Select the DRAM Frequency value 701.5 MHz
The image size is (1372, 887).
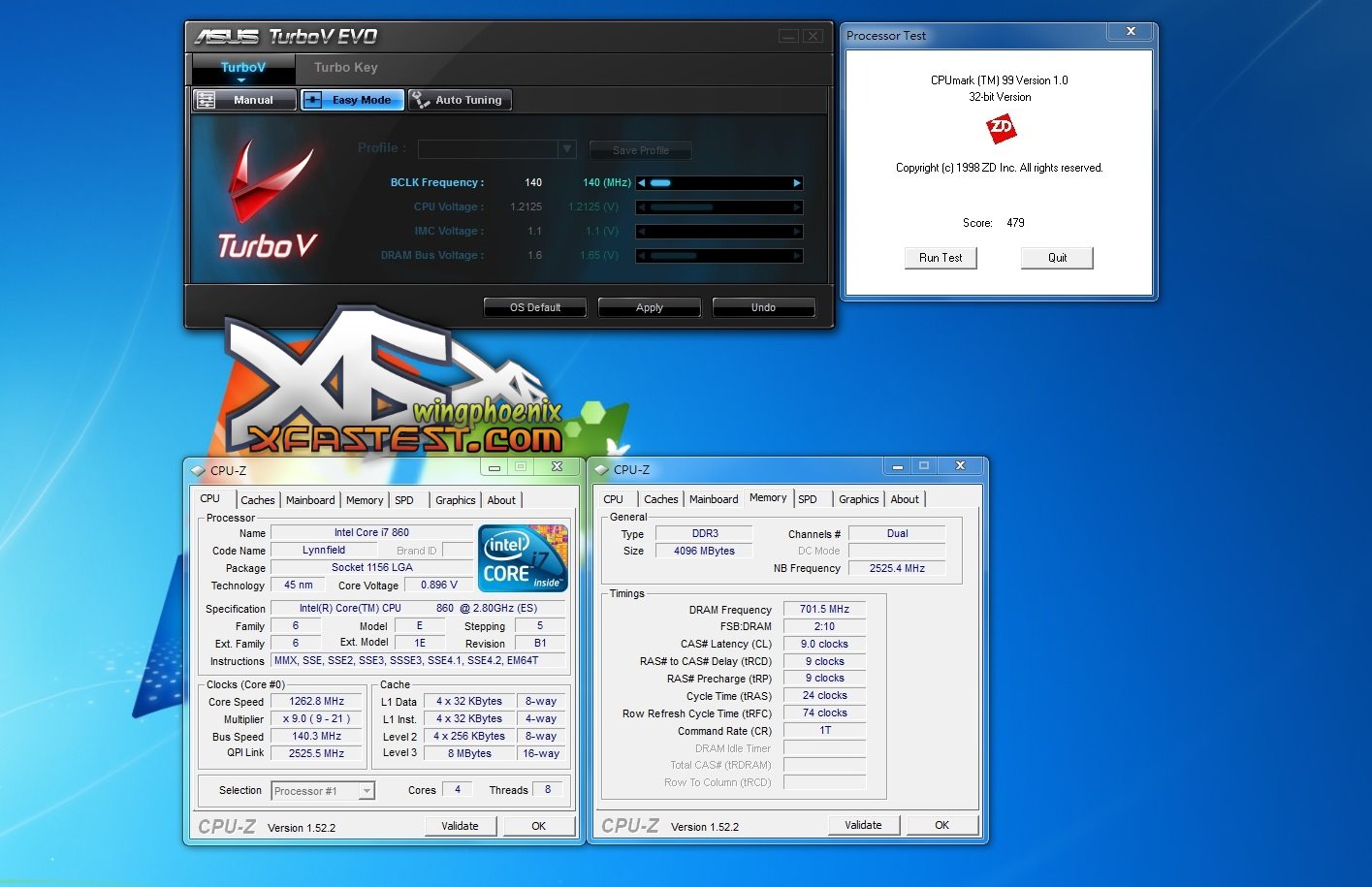click(824, 609)
